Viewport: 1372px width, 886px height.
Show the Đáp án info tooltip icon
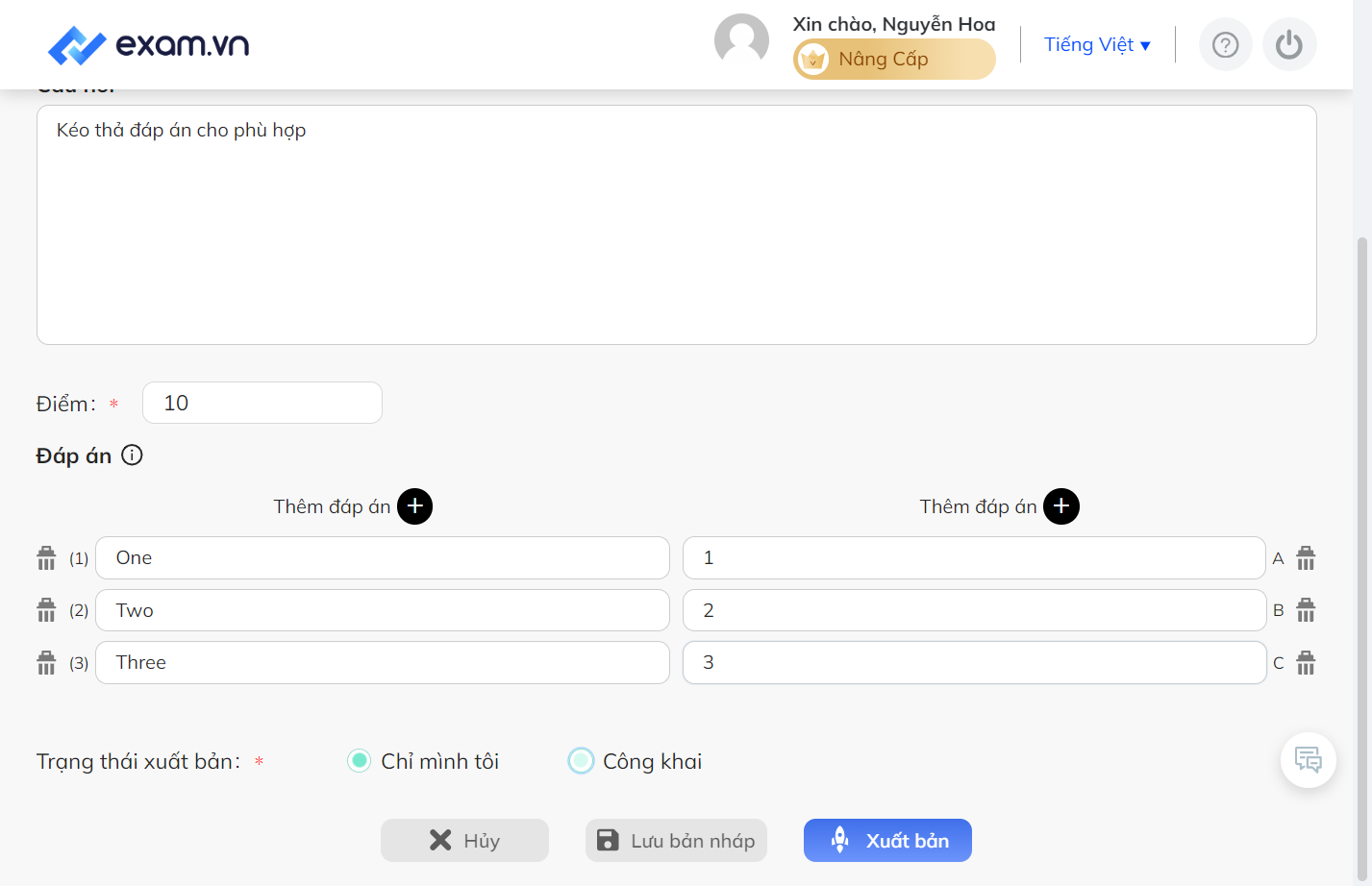[132, 455]
